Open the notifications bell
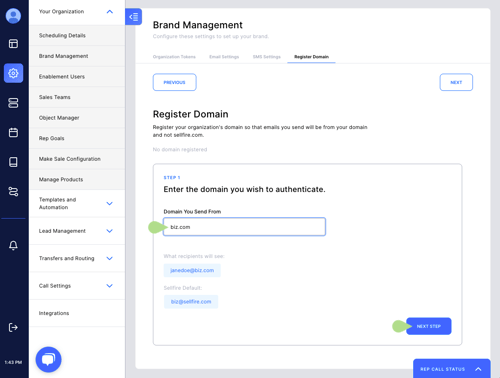The height and width of the screenshot is (378, 500). (13, 245)
